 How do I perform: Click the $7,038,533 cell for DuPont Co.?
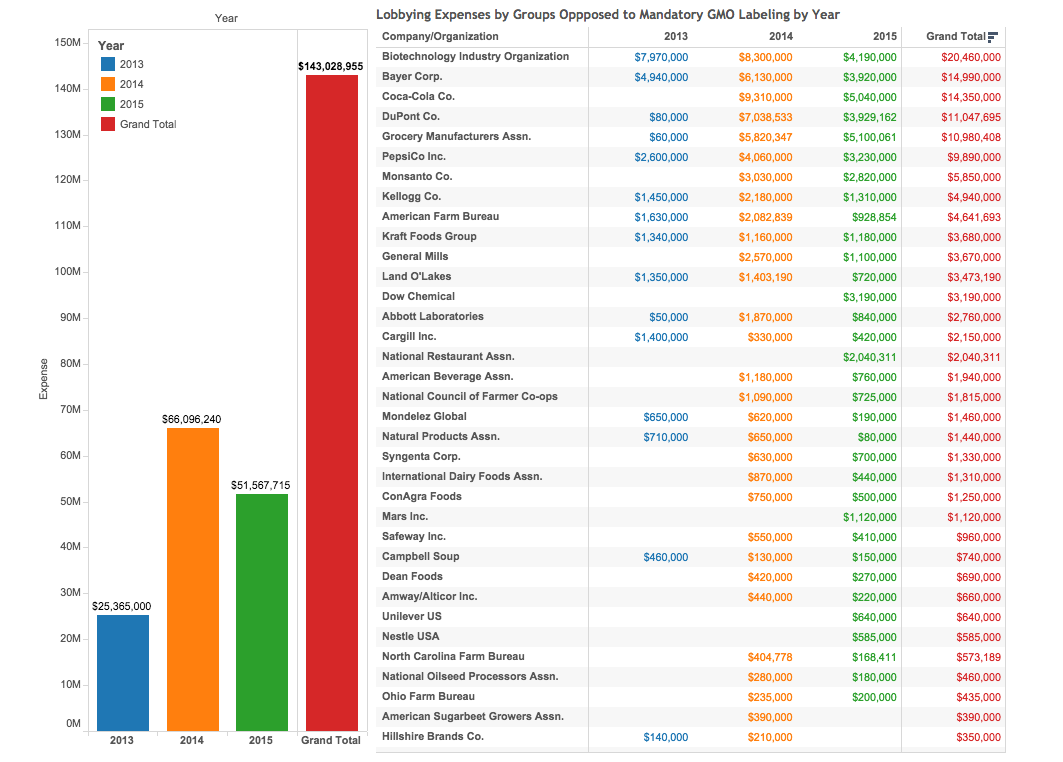765,117
